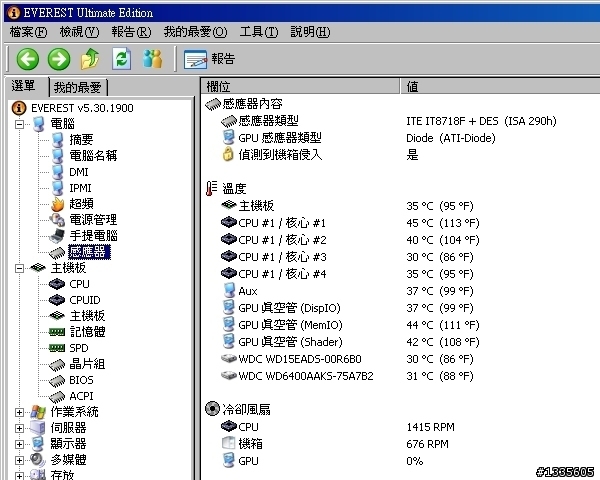The height and width of the screenshot is (480, 600).
Task: Click the green Back arrow toolbar icon
Action: coord(28,59)
